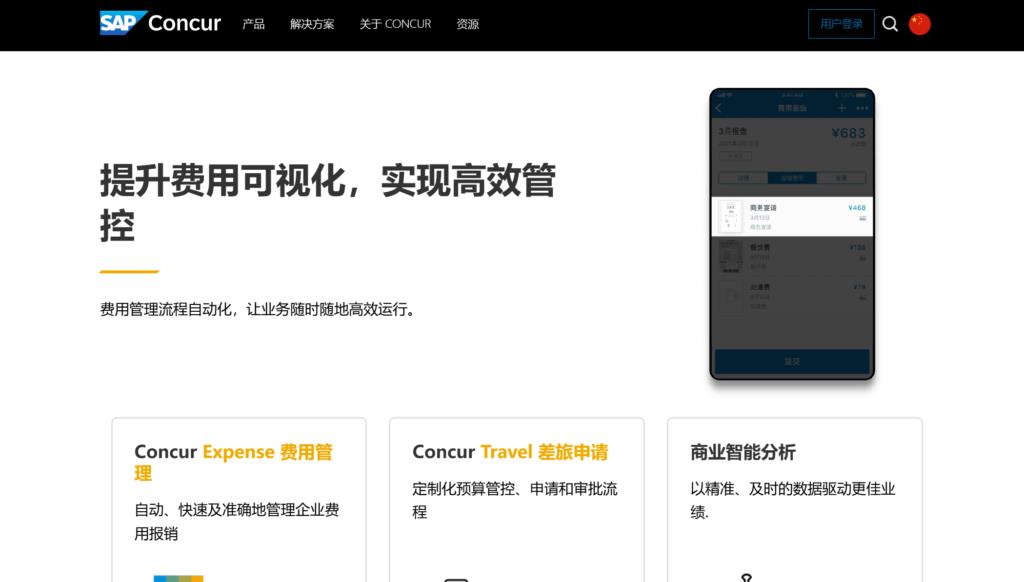Screen dimensions: 1024x582
Task: Click the description 以精准、及时的数据驱动更佳业绩
Action: pyautogui.click(x=793, y=500)
